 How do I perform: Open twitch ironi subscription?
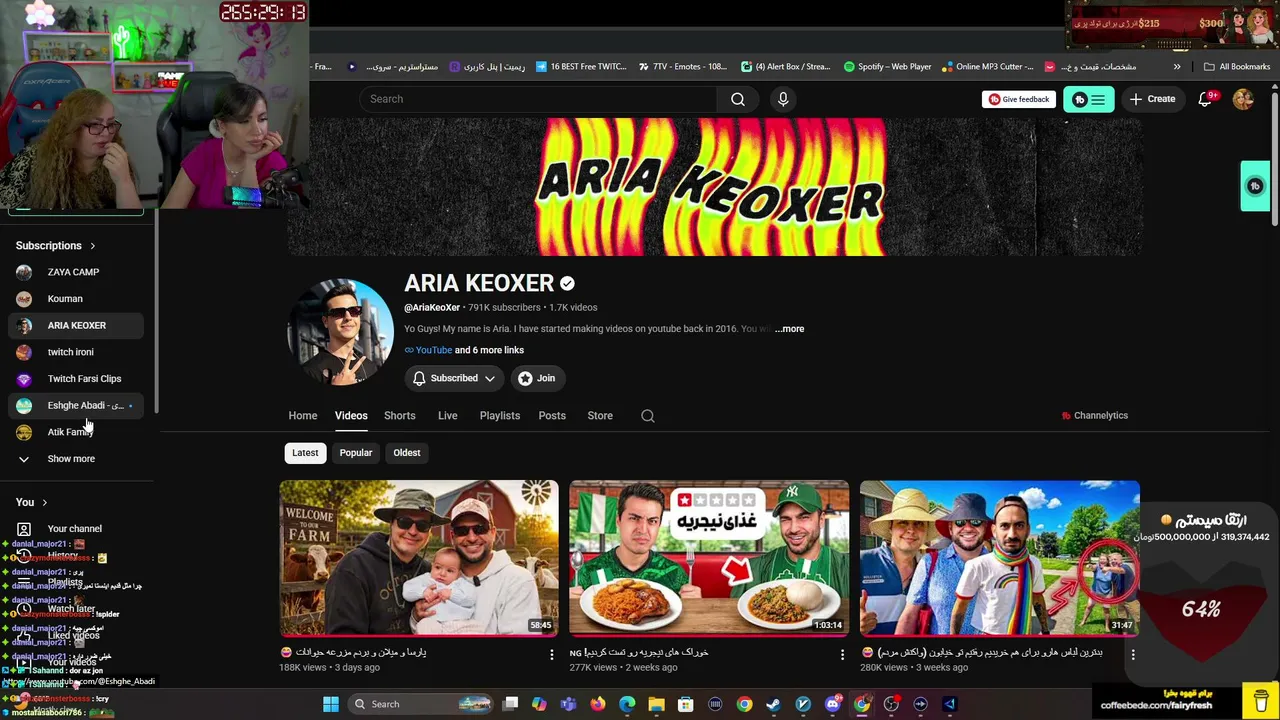tap(76, 352)
